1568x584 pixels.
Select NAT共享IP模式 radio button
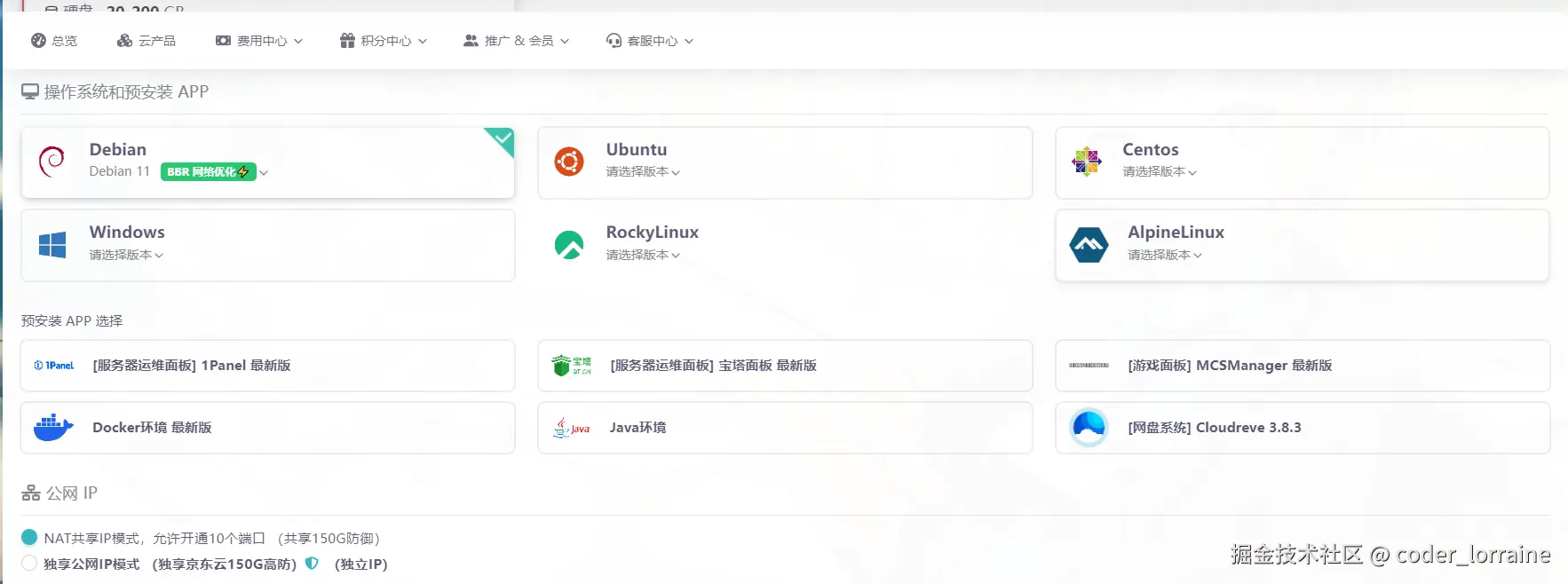pyautogui.click(x=29, y=537)
